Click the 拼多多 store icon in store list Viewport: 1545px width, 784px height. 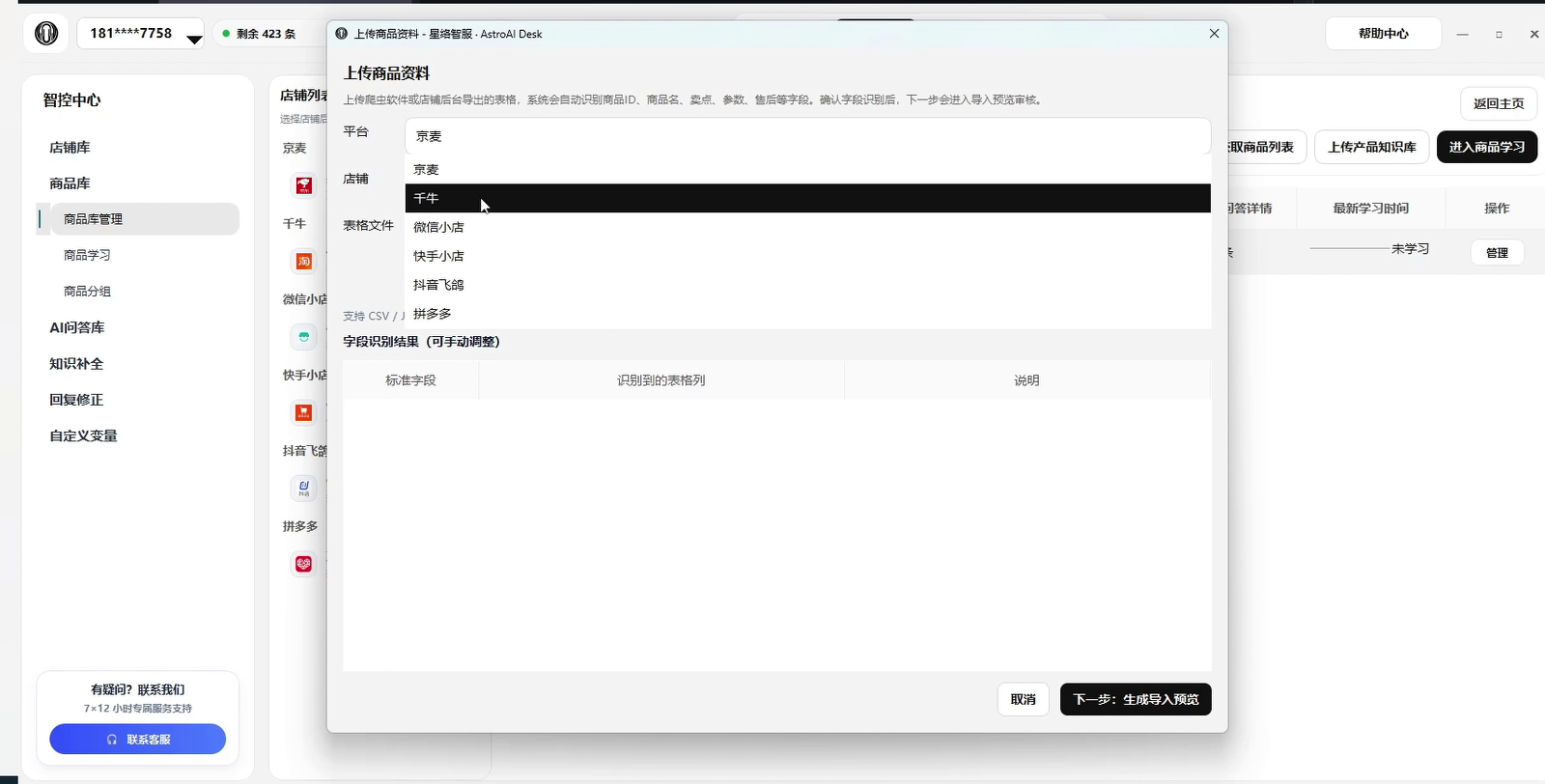(x=304, y=564)
